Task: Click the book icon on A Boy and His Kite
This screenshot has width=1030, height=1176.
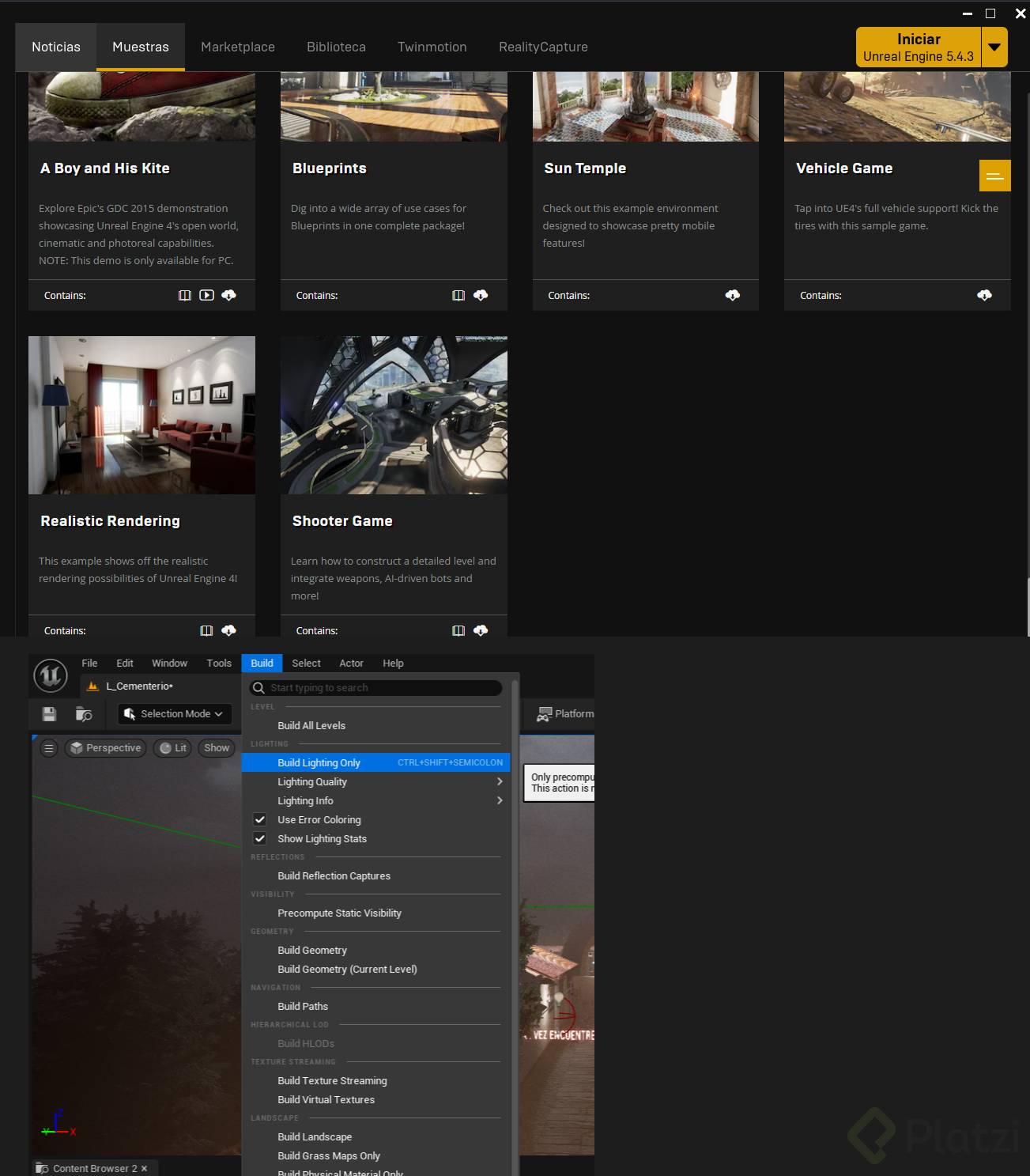Action: (x=185, y=295)
